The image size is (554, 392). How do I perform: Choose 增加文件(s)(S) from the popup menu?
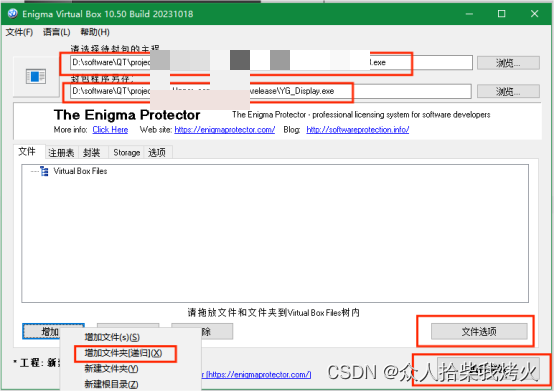point(112,337)
